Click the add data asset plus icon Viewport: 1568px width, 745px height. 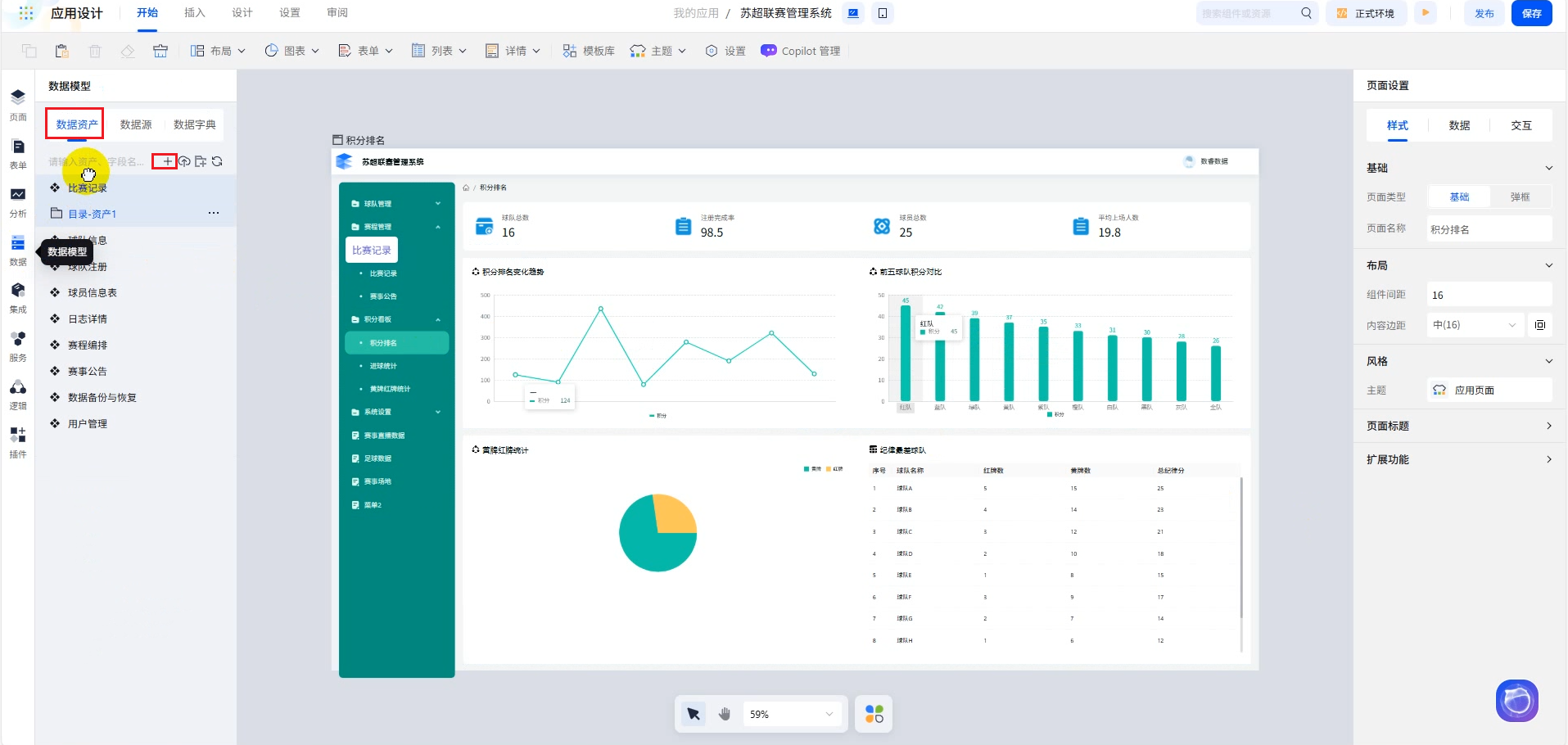(166, 161)
